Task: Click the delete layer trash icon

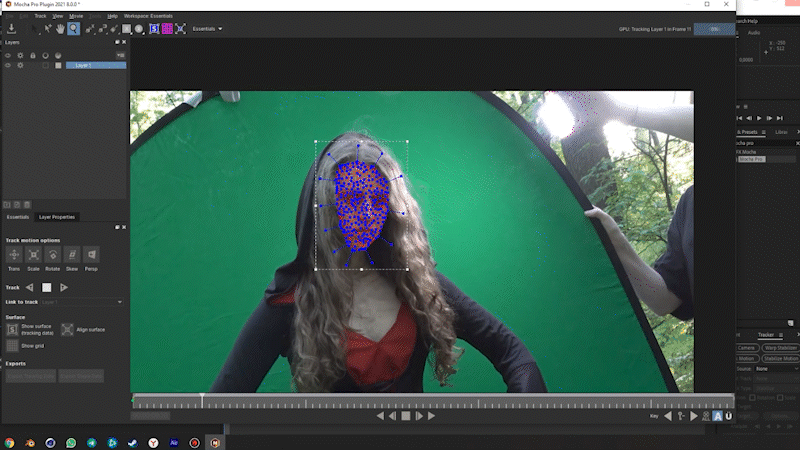Action: [x=27, y=205]
